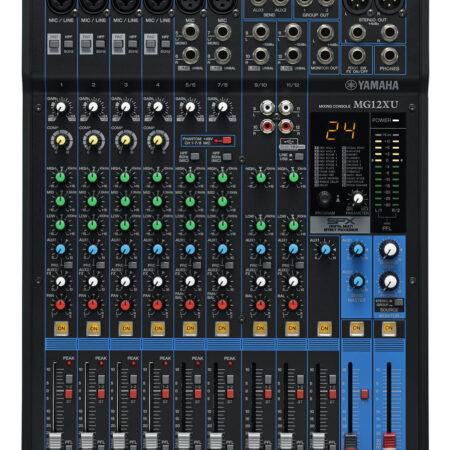
Task: Adjust the yellow COMP knob on channel 3
Action: (126, 141)
